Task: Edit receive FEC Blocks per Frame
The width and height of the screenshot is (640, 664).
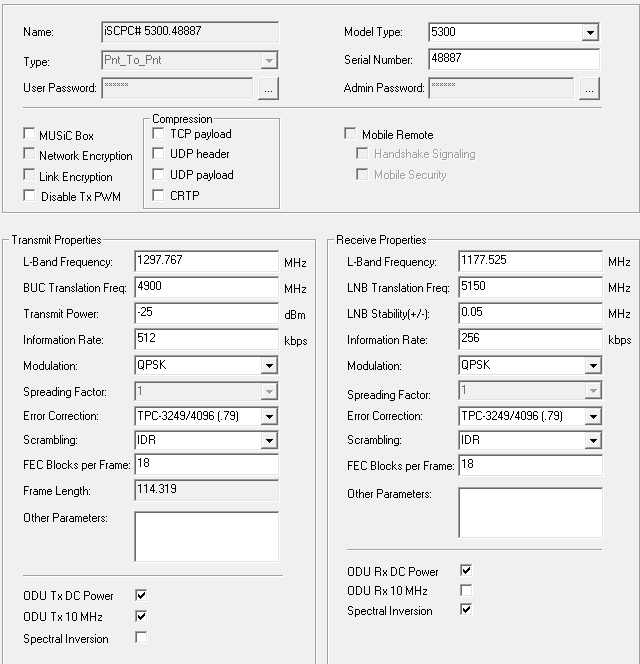Action: (530, 465)
